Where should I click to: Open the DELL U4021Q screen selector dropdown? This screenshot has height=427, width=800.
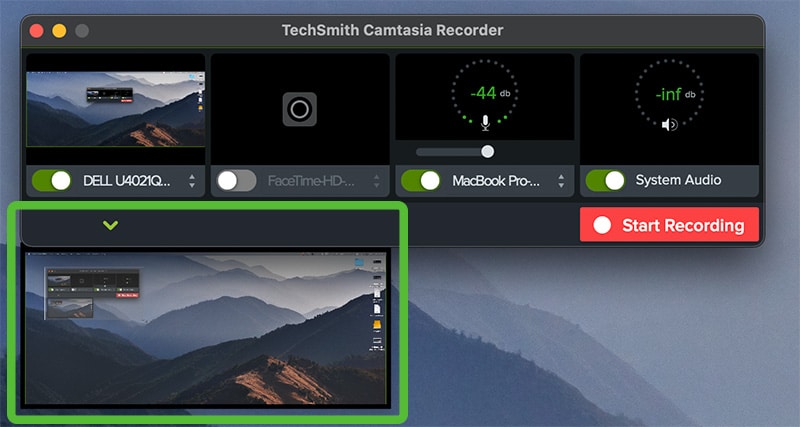192,181
